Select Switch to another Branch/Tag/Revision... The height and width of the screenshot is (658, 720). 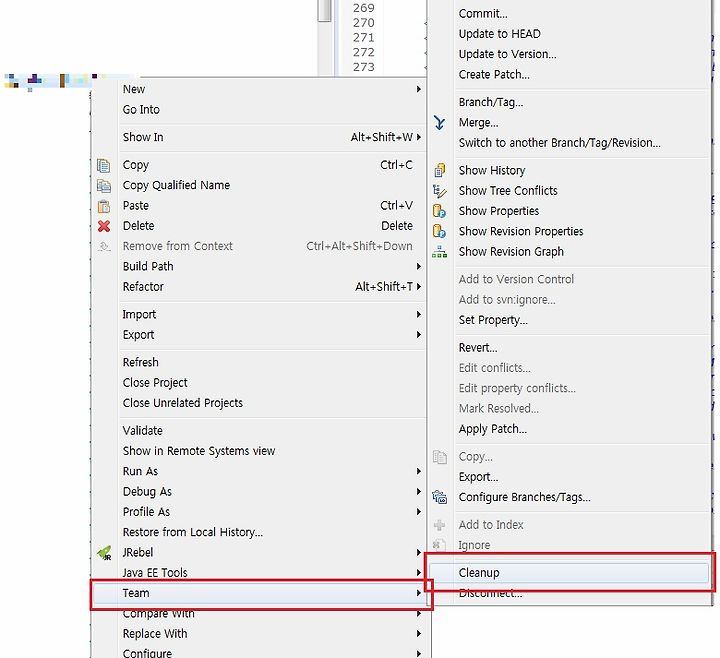click(560, 143)
